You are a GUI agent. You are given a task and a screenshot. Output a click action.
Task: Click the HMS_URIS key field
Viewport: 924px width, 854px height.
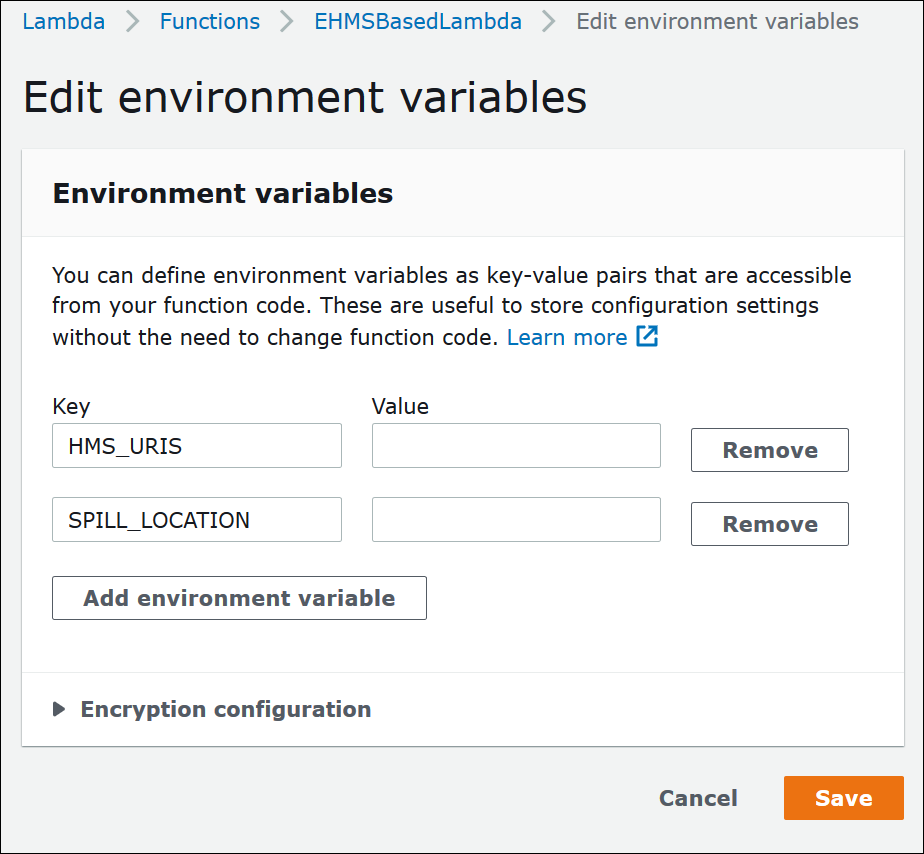coord(196,445)
